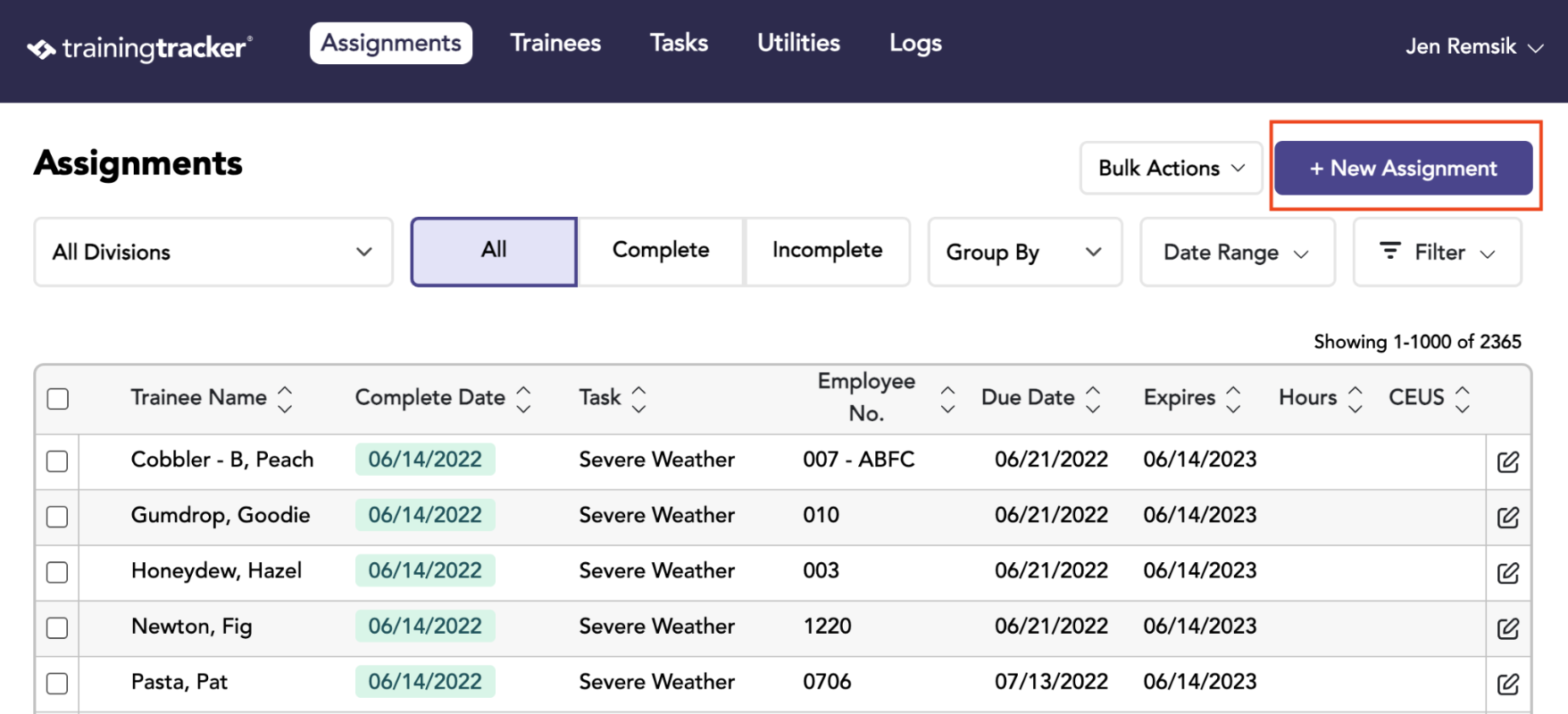Click trainee name Gumdrop, Goodie
This screenshot has height=714, width=1568.
[x=221, y=515]
